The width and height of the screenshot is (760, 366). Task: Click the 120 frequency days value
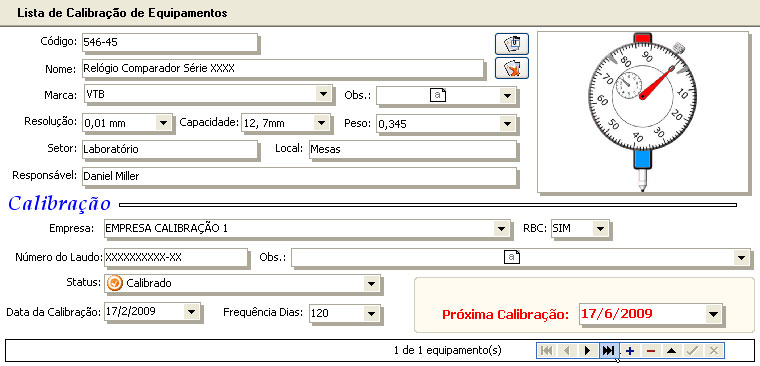point(320,313)
